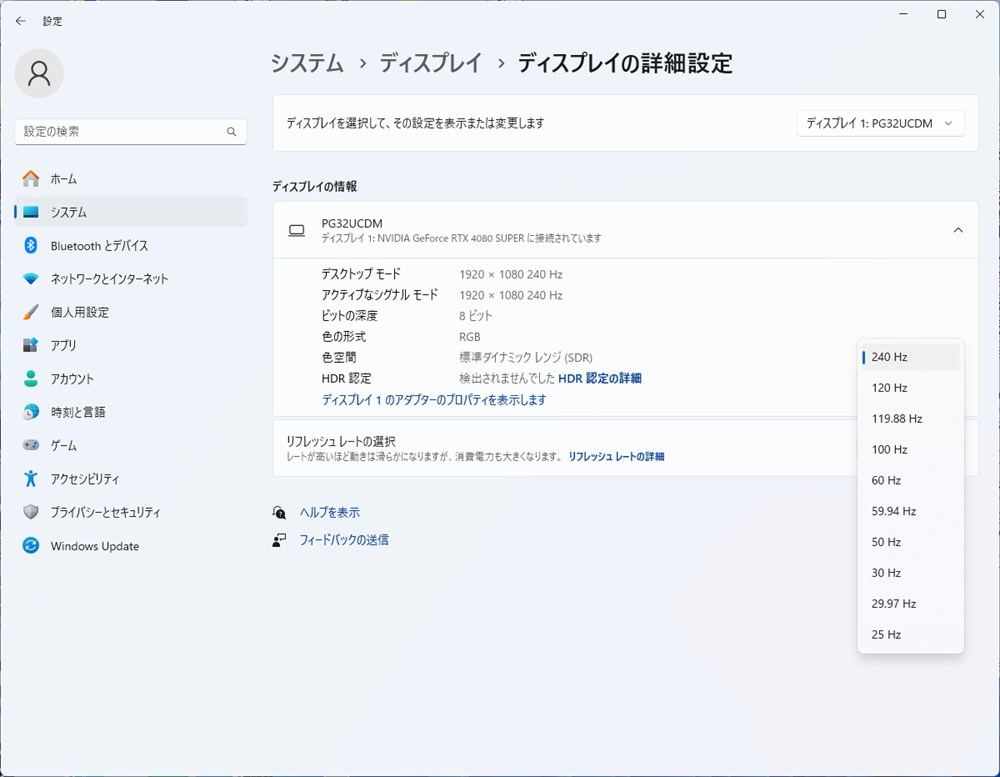Click ヘルプを表示 link

[x=330, y=512]
